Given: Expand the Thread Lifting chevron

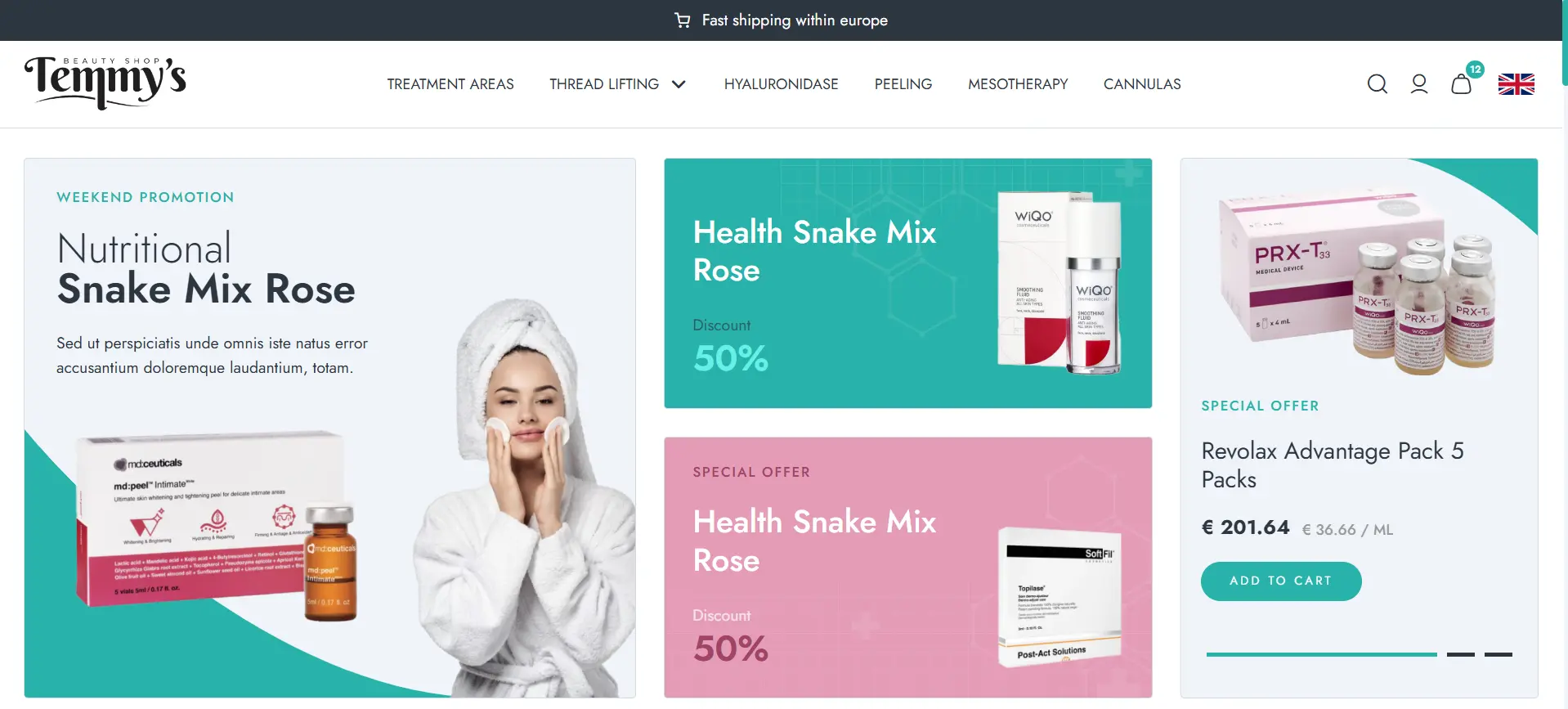Looking at the screenshot, I should tap(679, 84).
